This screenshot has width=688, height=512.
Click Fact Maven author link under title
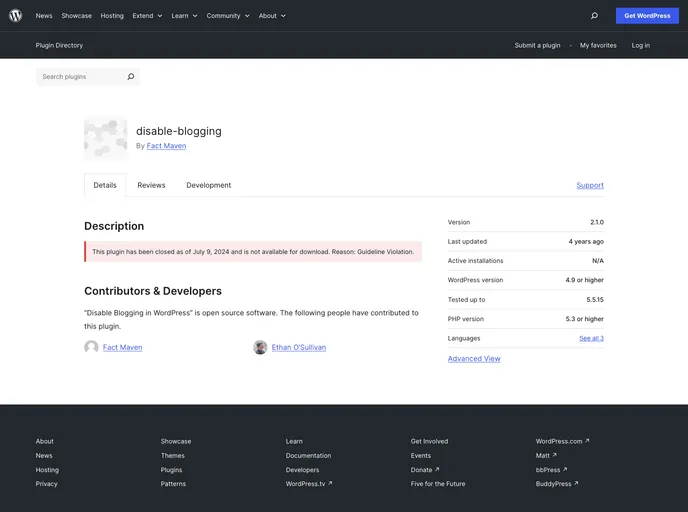pyautogui.click(x=166, y=146)
